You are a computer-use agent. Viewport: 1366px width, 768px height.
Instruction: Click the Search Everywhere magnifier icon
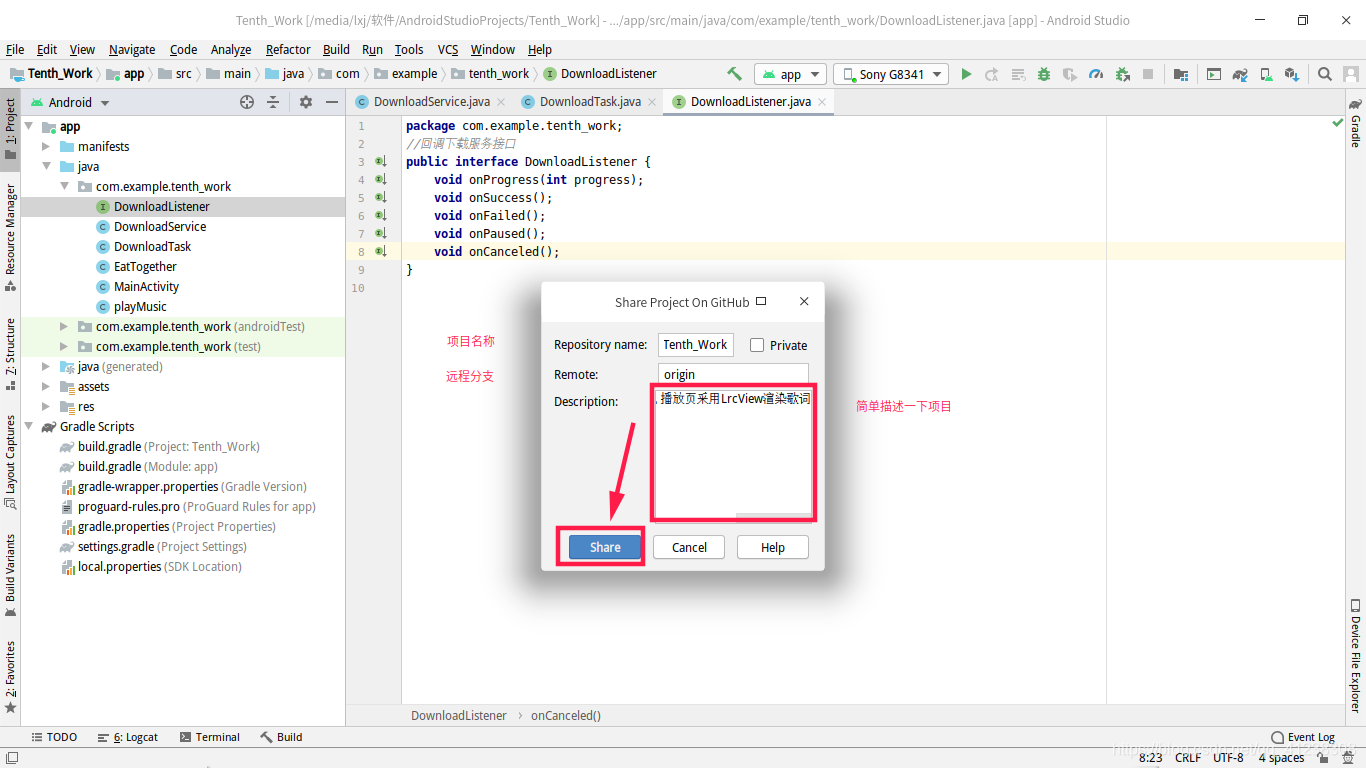(1325, 74)
